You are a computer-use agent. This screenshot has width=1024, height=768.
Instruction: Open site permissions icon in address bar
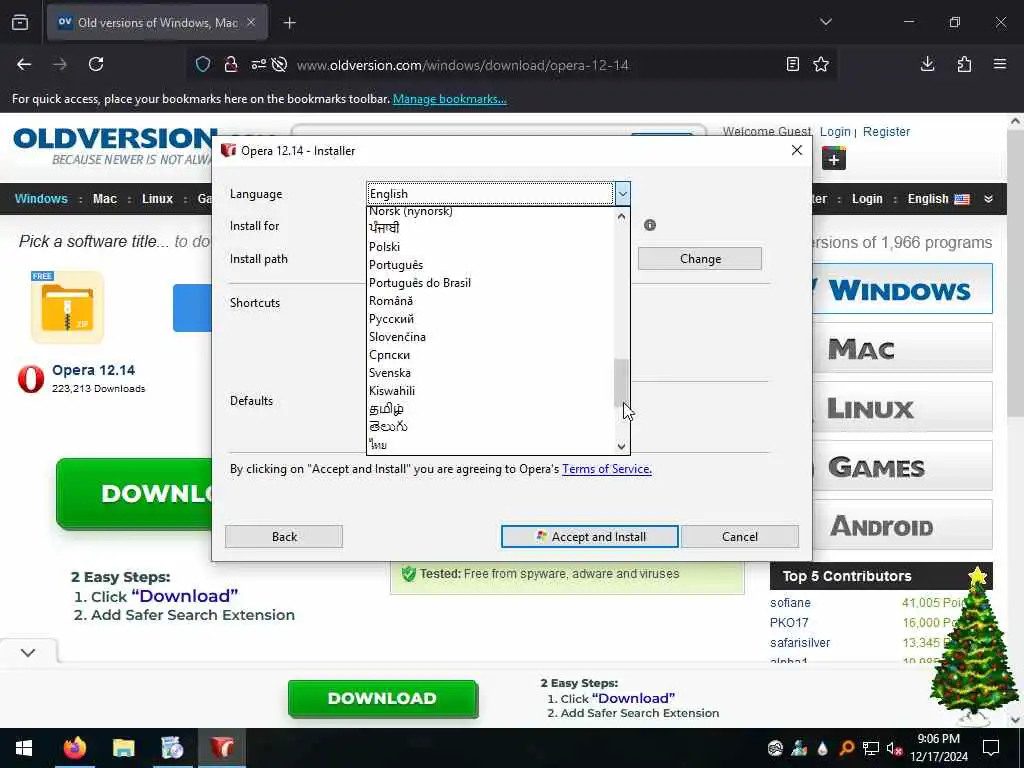(x=259, y=65)
